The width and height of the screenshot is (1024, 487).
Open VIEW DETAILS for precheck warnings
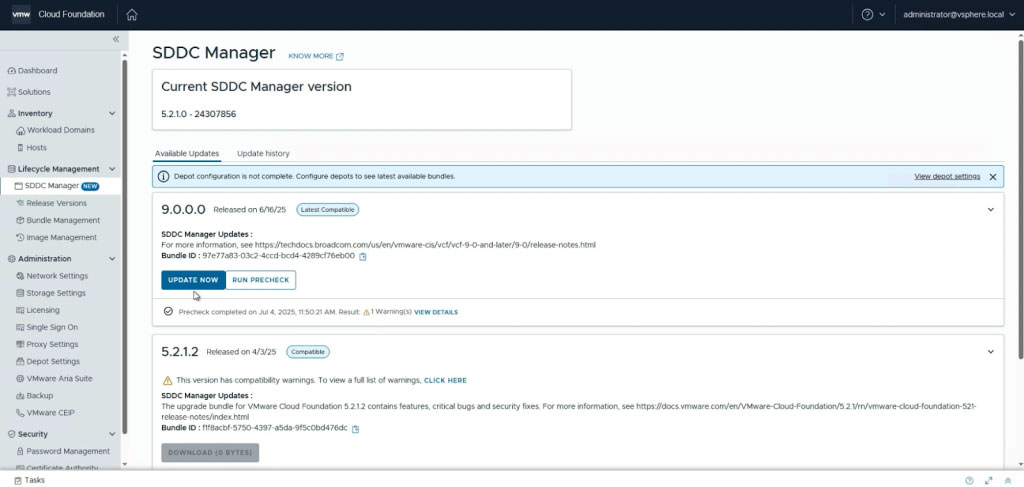click(x=436, y=312)
